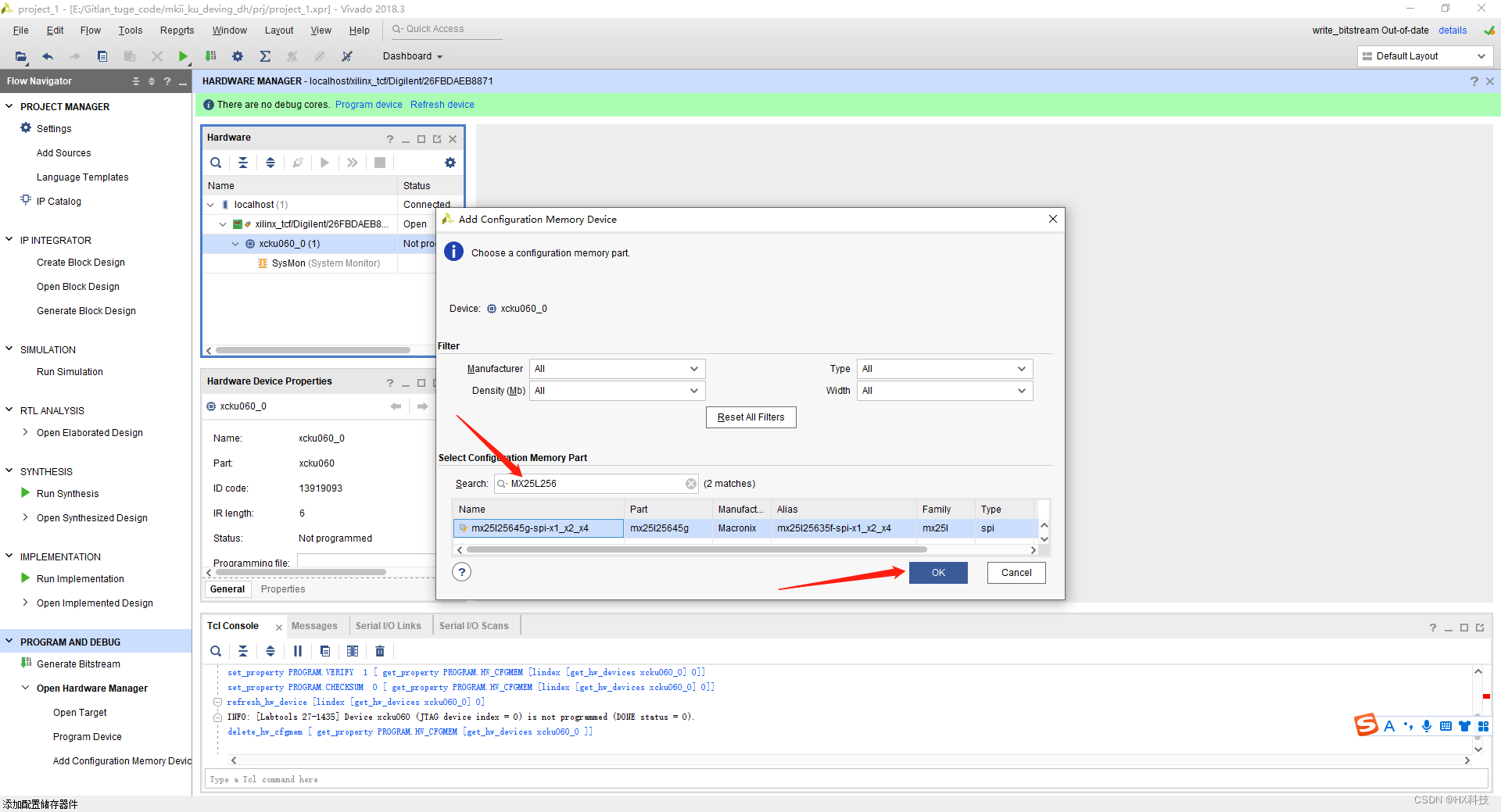Viewport: 1501px width, 812px height.
Task: Click Collapse All icon in Hardware panel
Action: 243,163
